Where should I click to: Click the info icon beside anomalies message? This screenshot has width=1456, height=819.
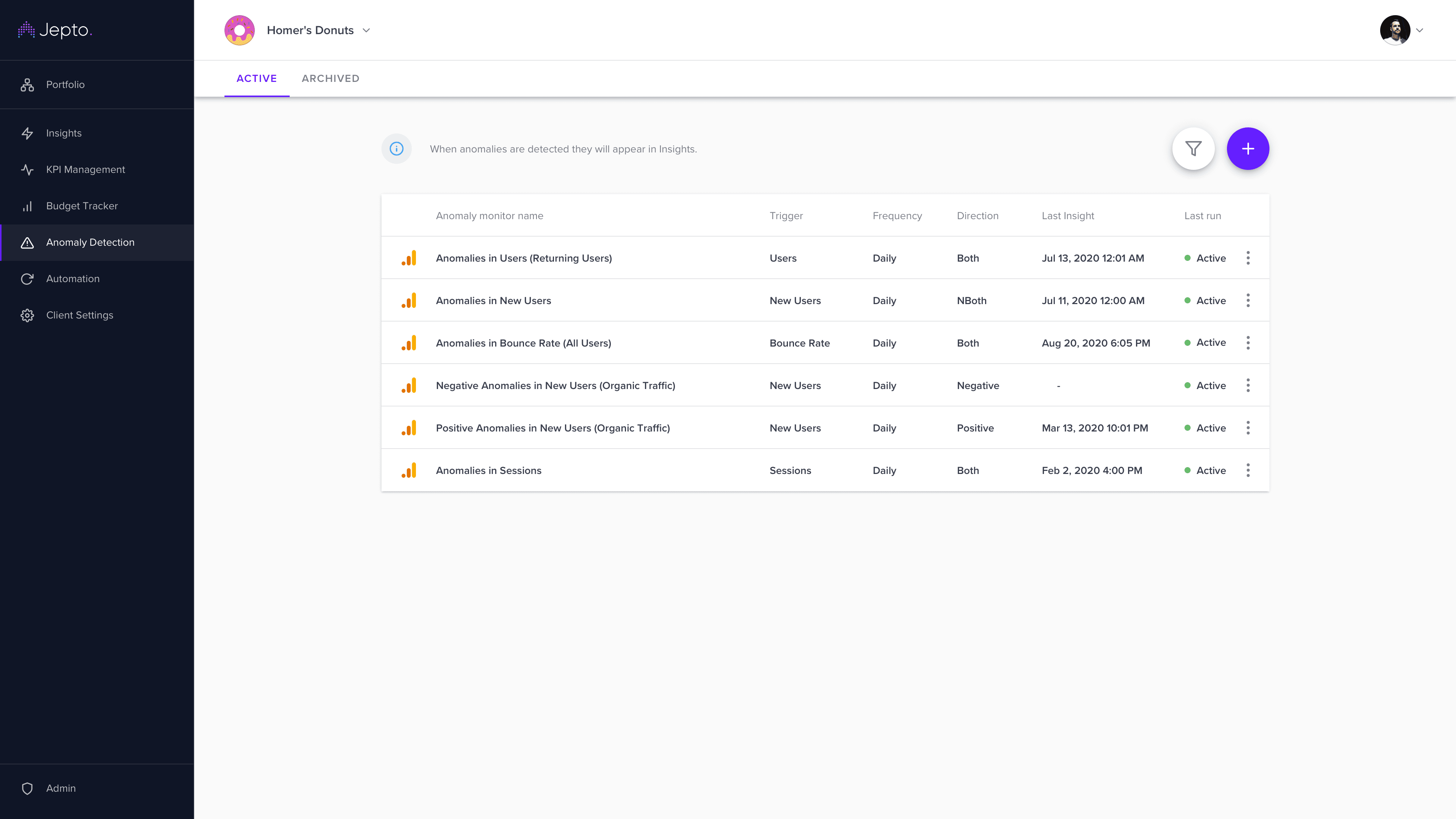397,149
